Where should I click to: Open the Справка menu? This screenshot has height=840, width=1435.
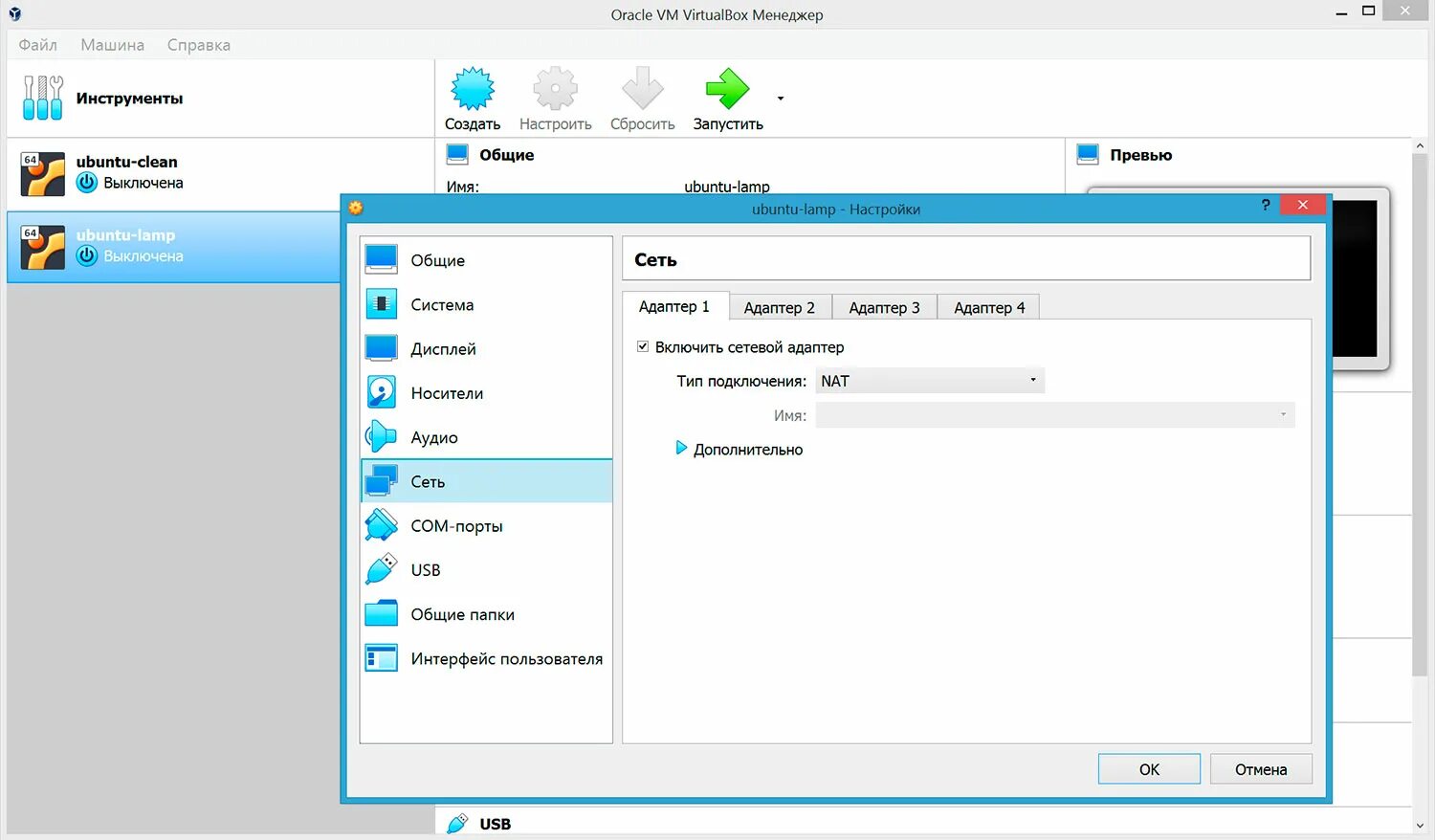(199, 45)
